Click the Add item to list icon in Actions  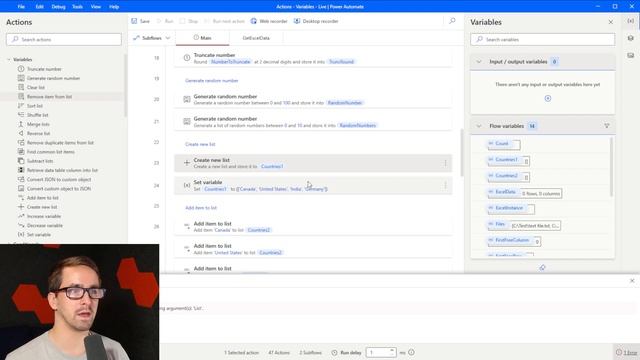point(21,198)
